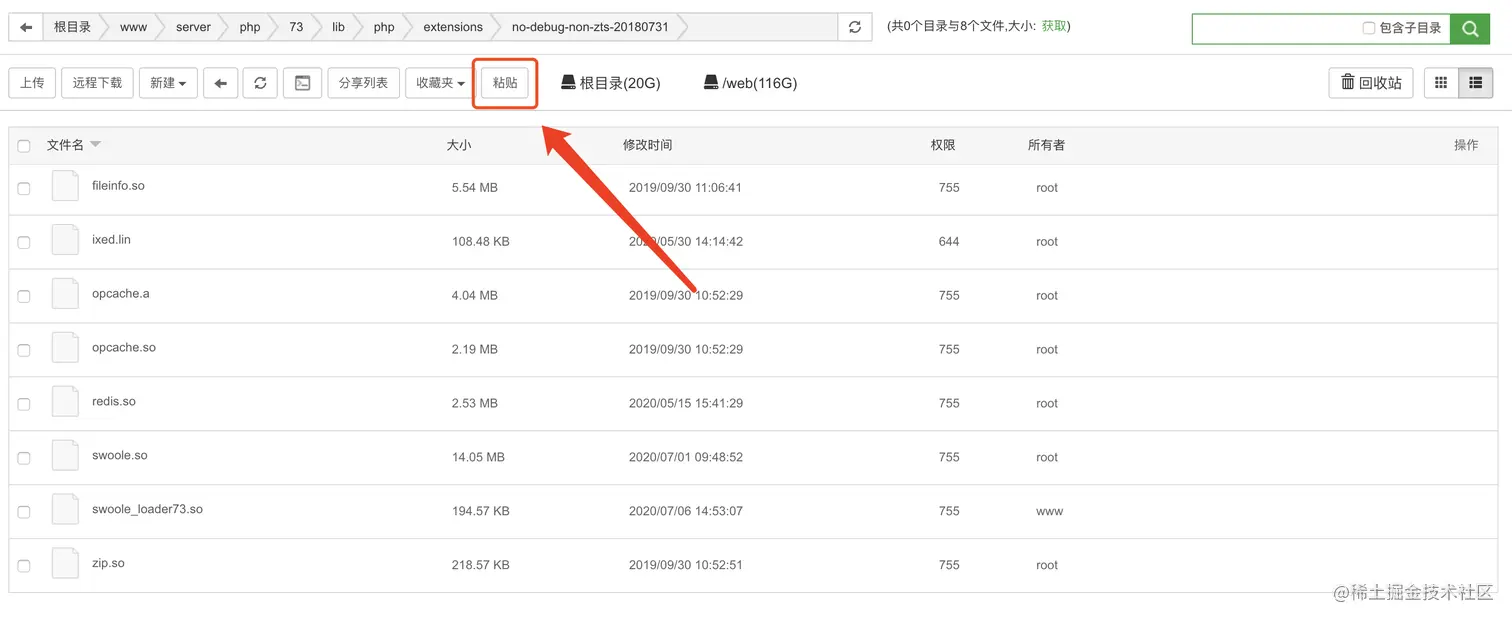Focus the file search input field
Screen dimensions: 1512x621
coord(1275,29)
